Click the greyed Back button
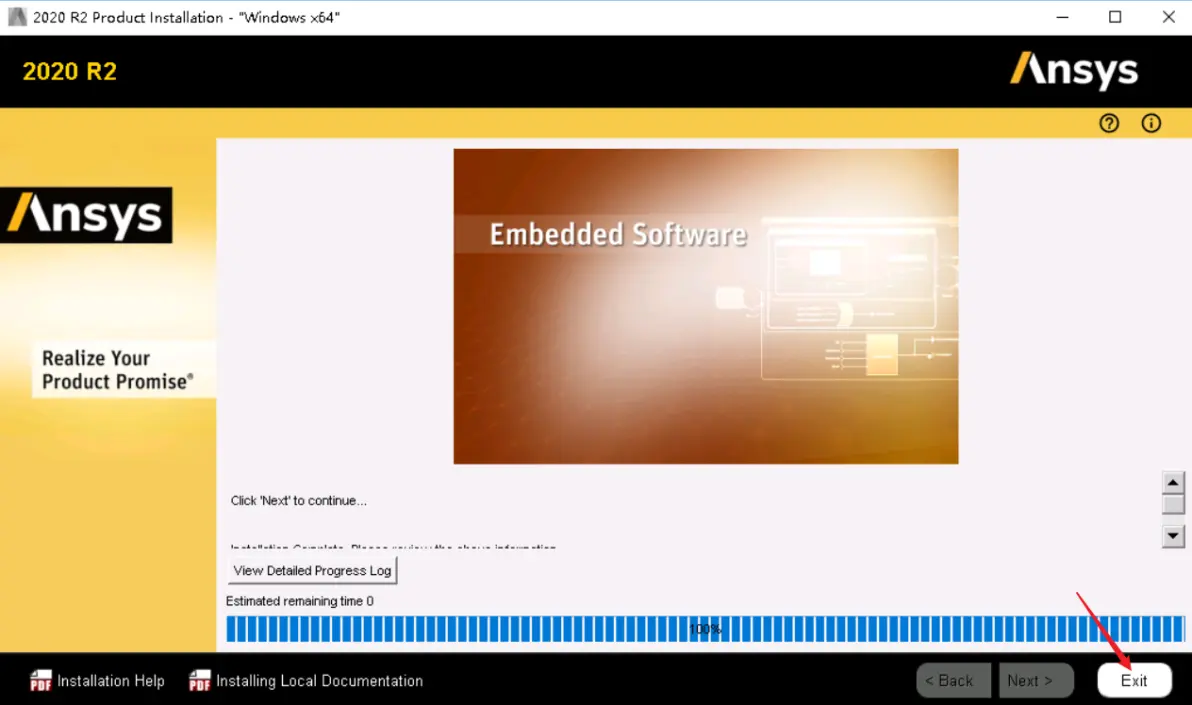The height and width of the screenshot is (705, 1192). coord(953,681)
